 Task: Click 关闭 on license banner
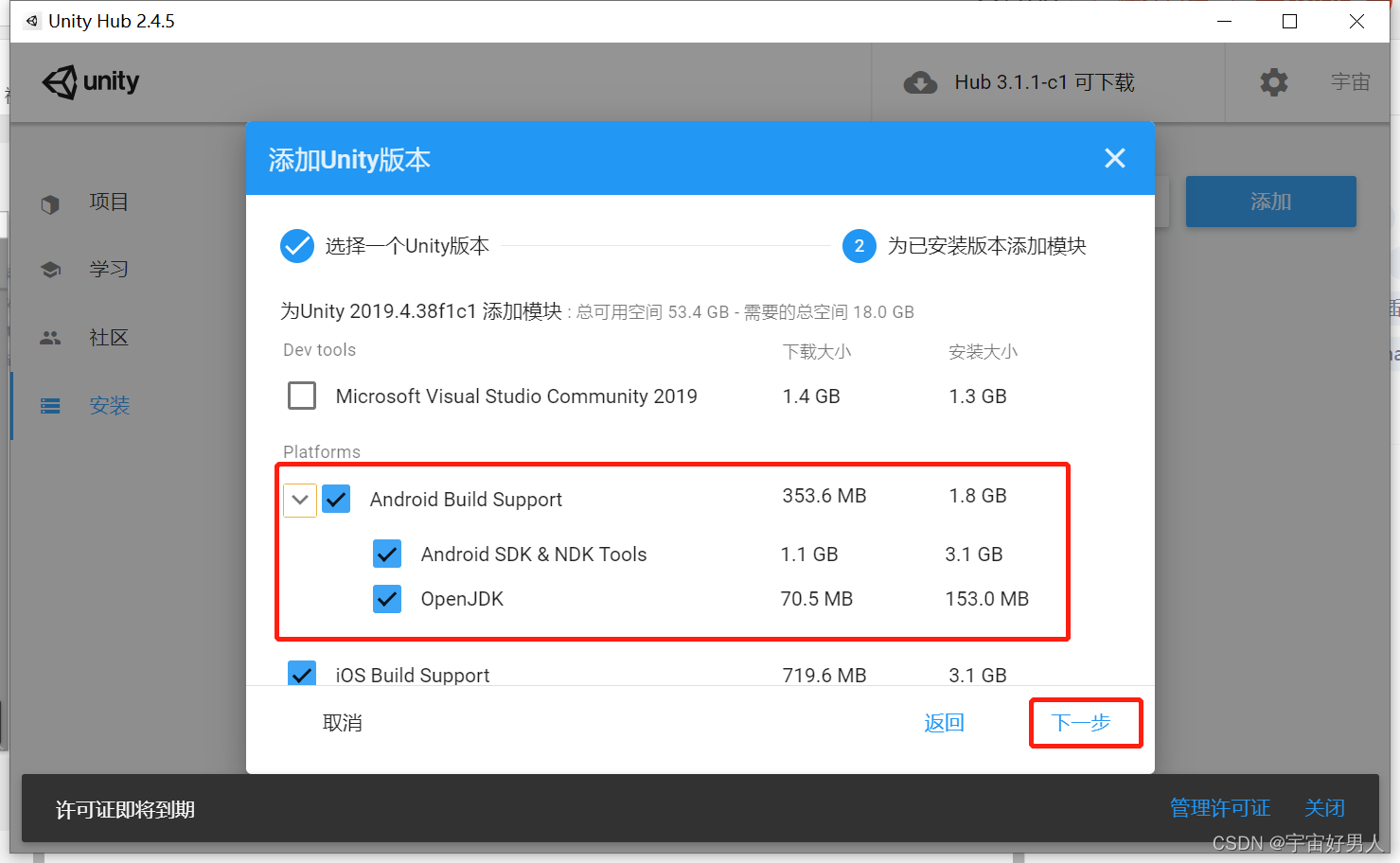[x=1324, y=808]
